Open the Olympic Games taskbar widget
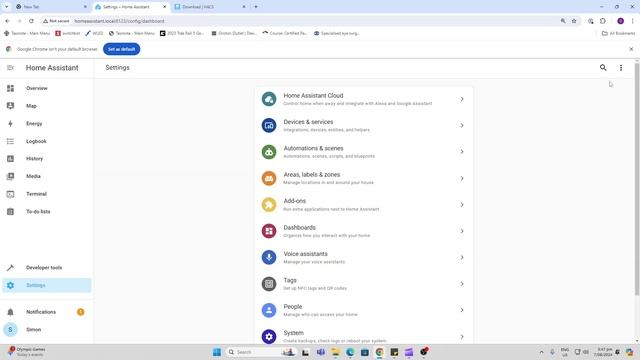Screen dimensions: 640x360 point(27,352)
